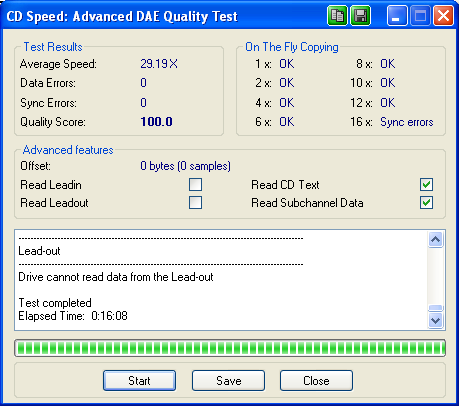This screenshot has width=459, height=406.
Task: Click the Offset value '0 bytes (0 samples)'
Action: point(185,166)
